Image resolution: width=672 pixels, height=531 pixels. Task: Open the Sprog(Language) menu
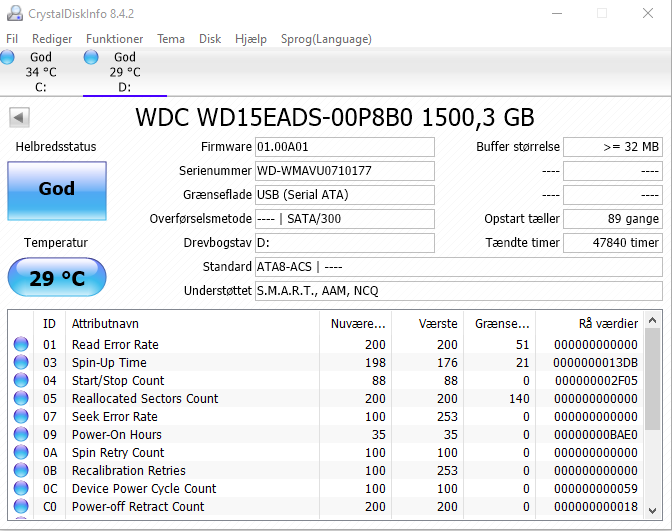pyautogui.click(x=326, y=39)
